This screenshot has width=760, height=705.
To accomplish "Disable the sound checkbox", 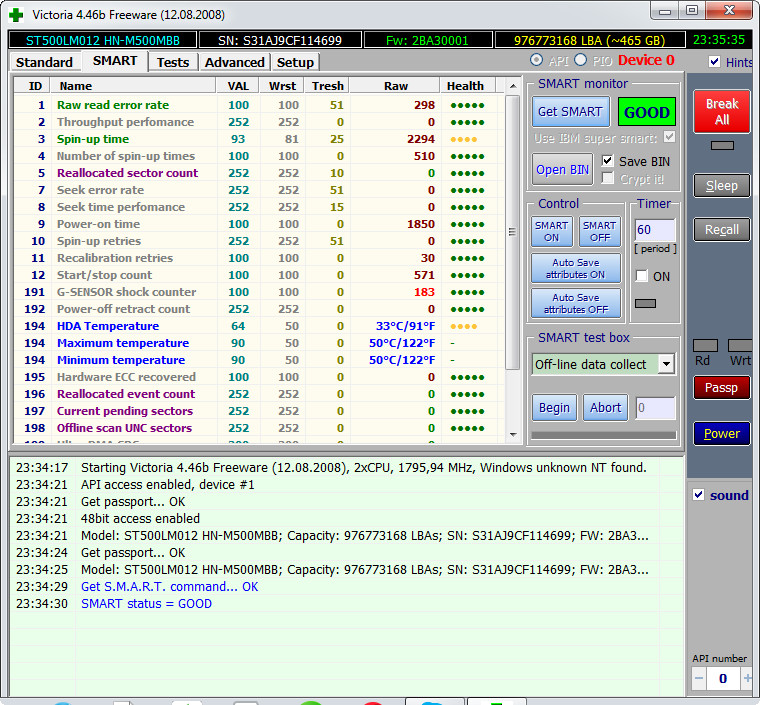I will tap(699, 495).
